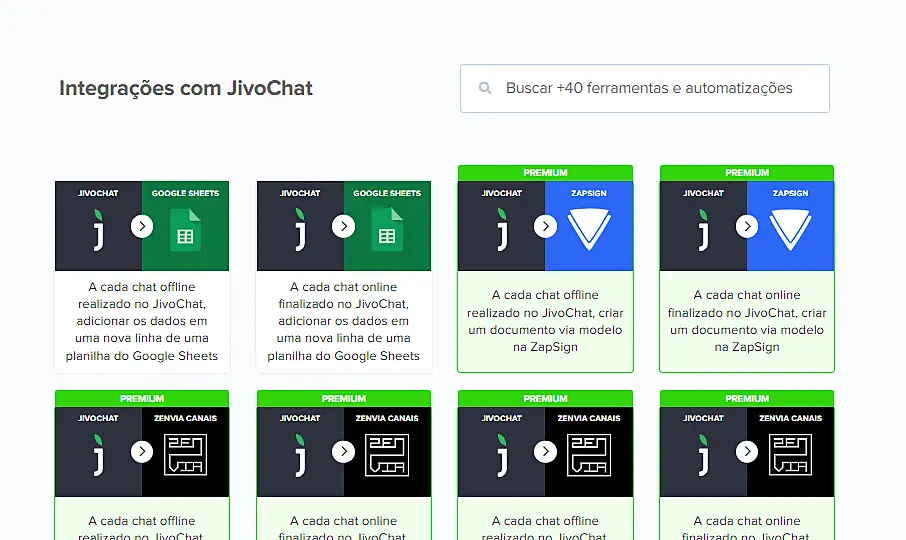Open offline chat ZapSign document description
Screen dimensions: 906x540
[x=545, y=321]
